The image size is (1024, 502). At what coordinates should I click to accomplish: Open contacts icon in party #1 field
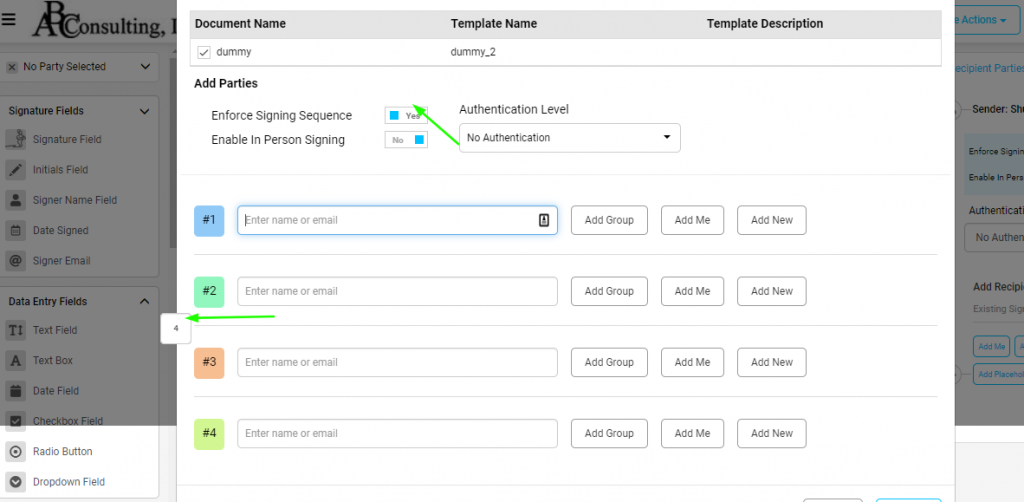544,220
